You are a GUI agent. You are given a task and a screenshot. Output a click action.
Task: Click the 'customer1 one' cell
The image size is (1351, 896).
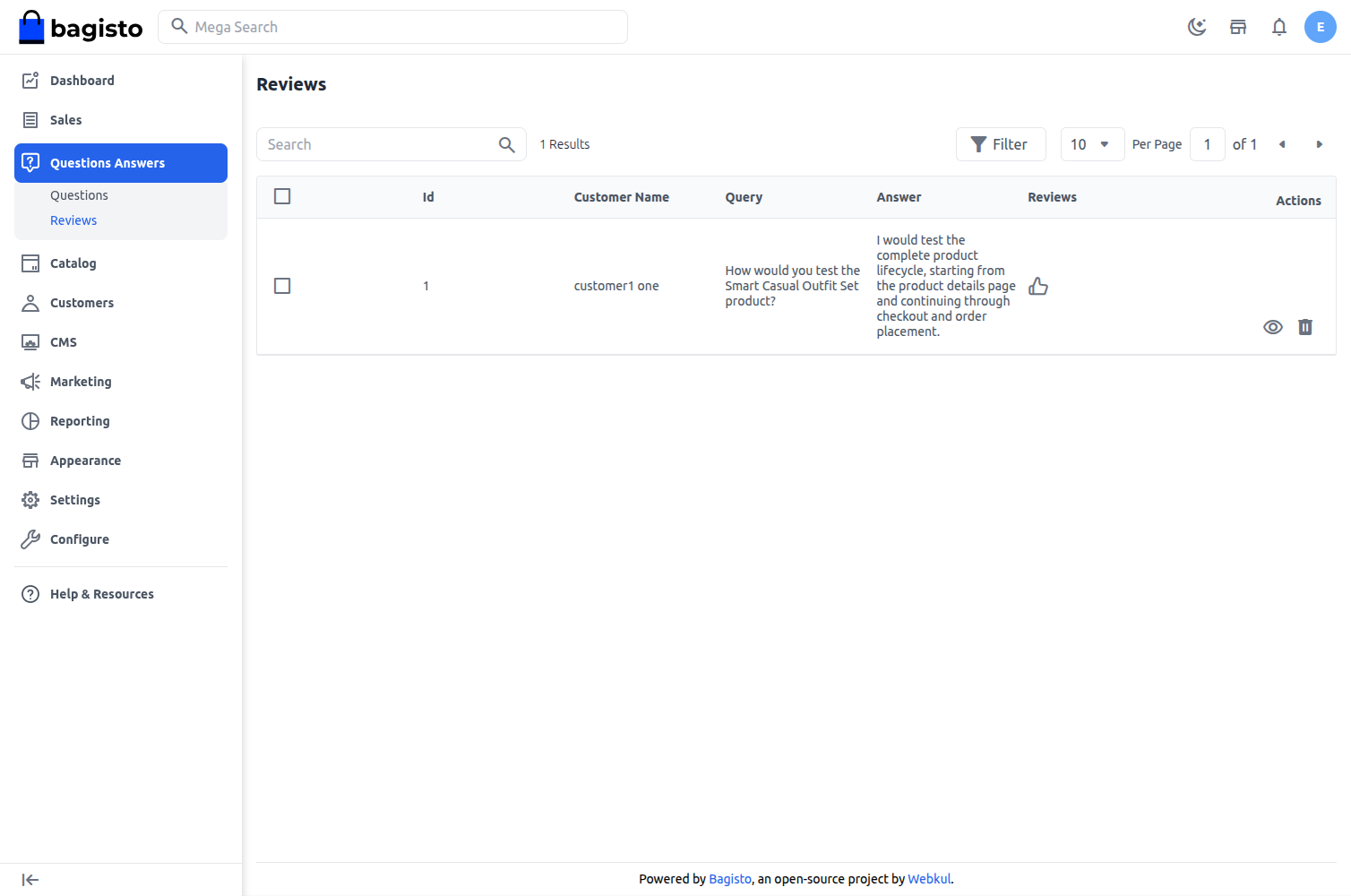pyautogui.click(x=616, y=286)
